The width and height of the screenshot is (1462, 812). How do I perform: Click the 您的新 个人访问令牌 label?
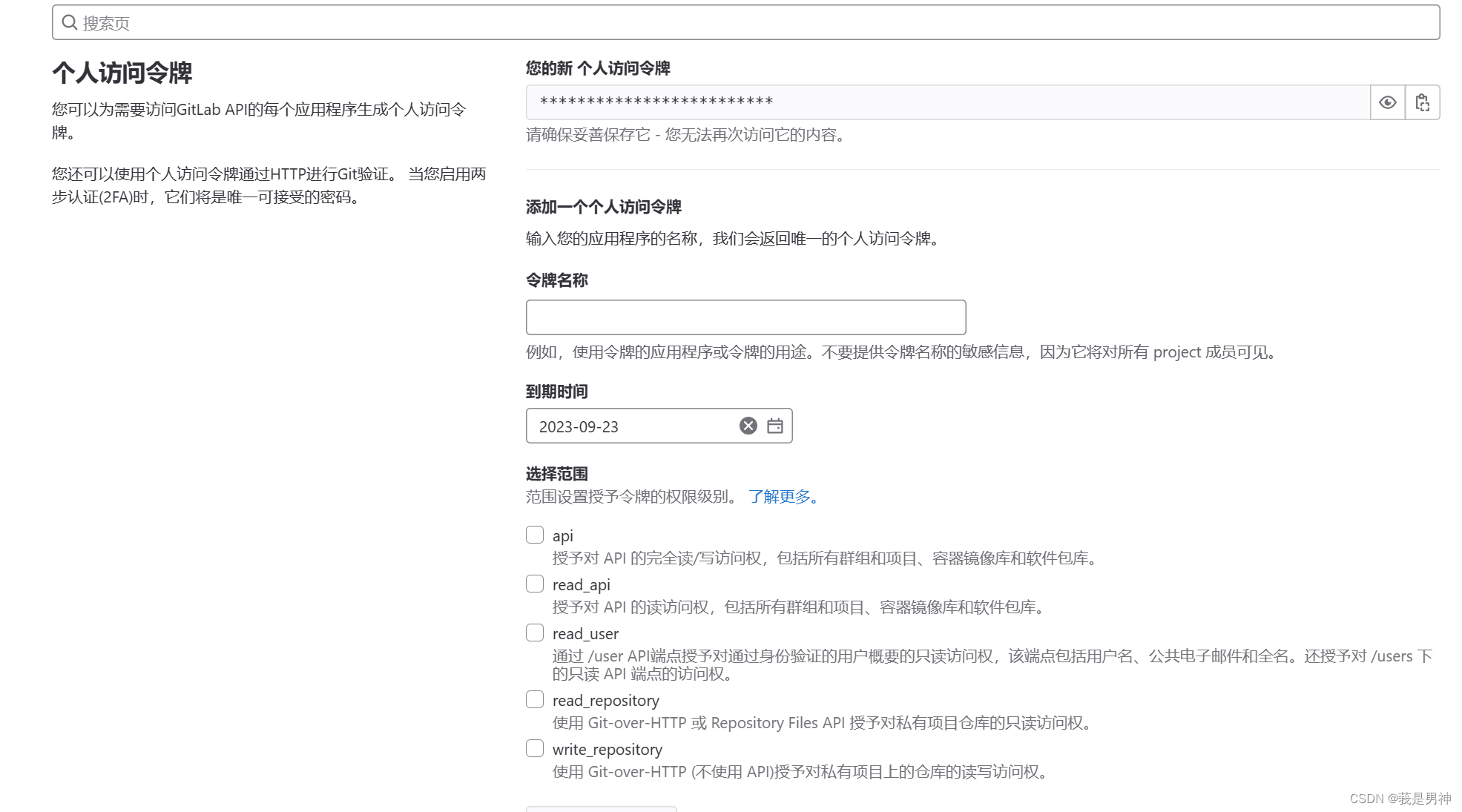[598, 68]
